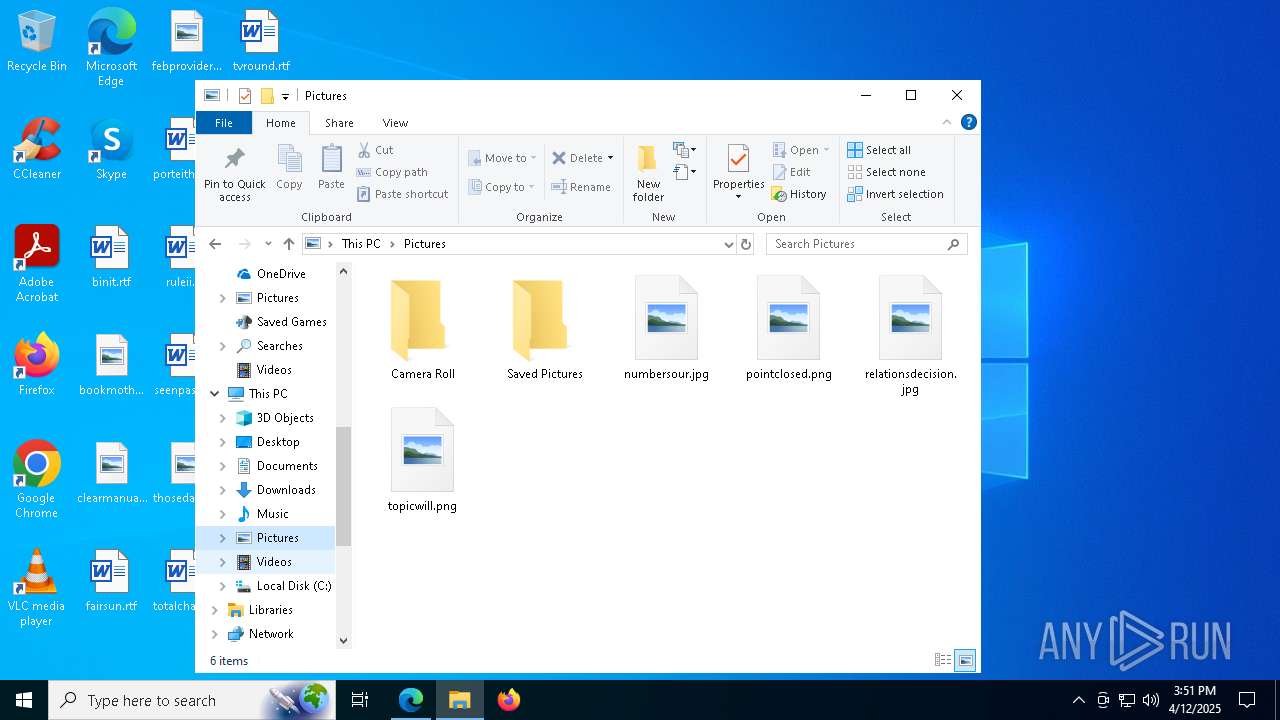Switch to the View ribbon tab
Screen dimensions: 1280x720
point(395,123)
